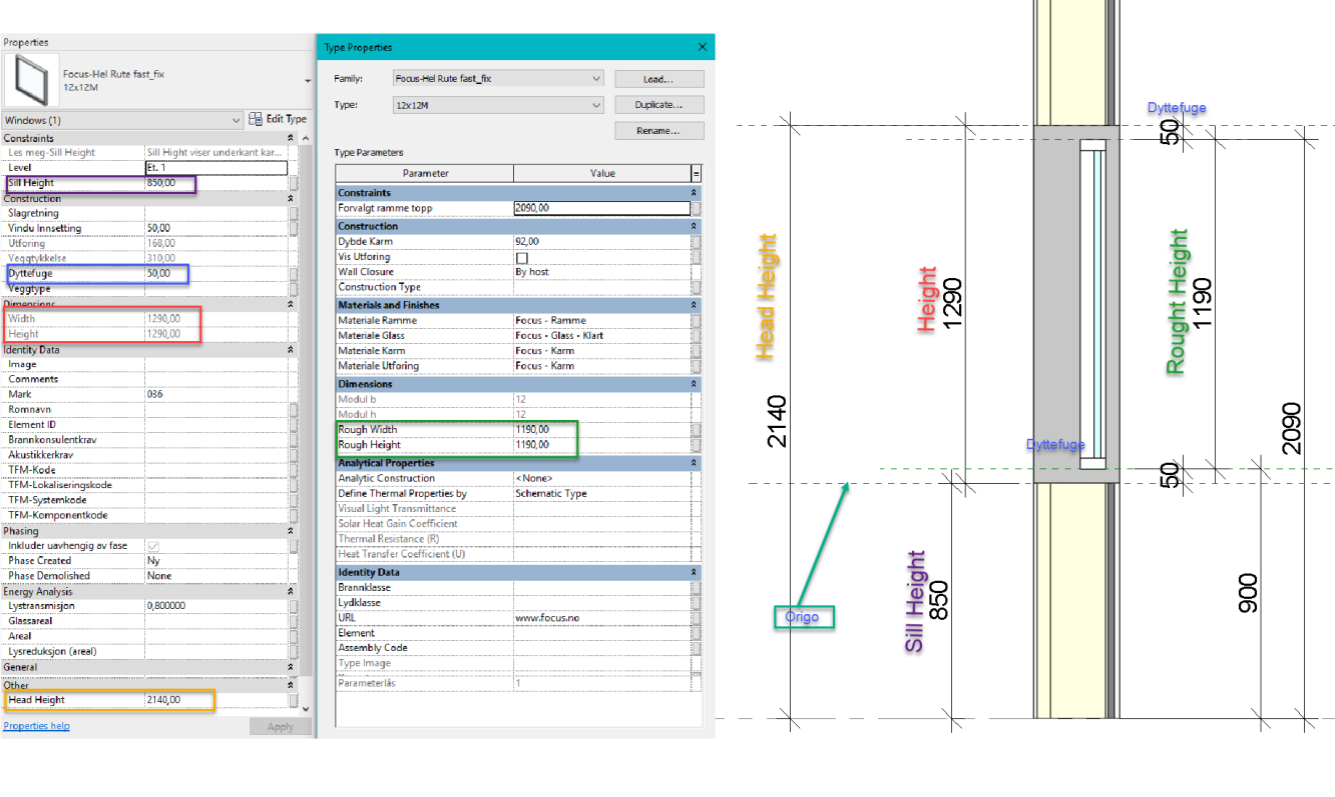The height and width of the screenshot is (797, 1335).
Task: Click the Romnavn associate parameter button
Action: pyautogui.click(x=294, y=410)
